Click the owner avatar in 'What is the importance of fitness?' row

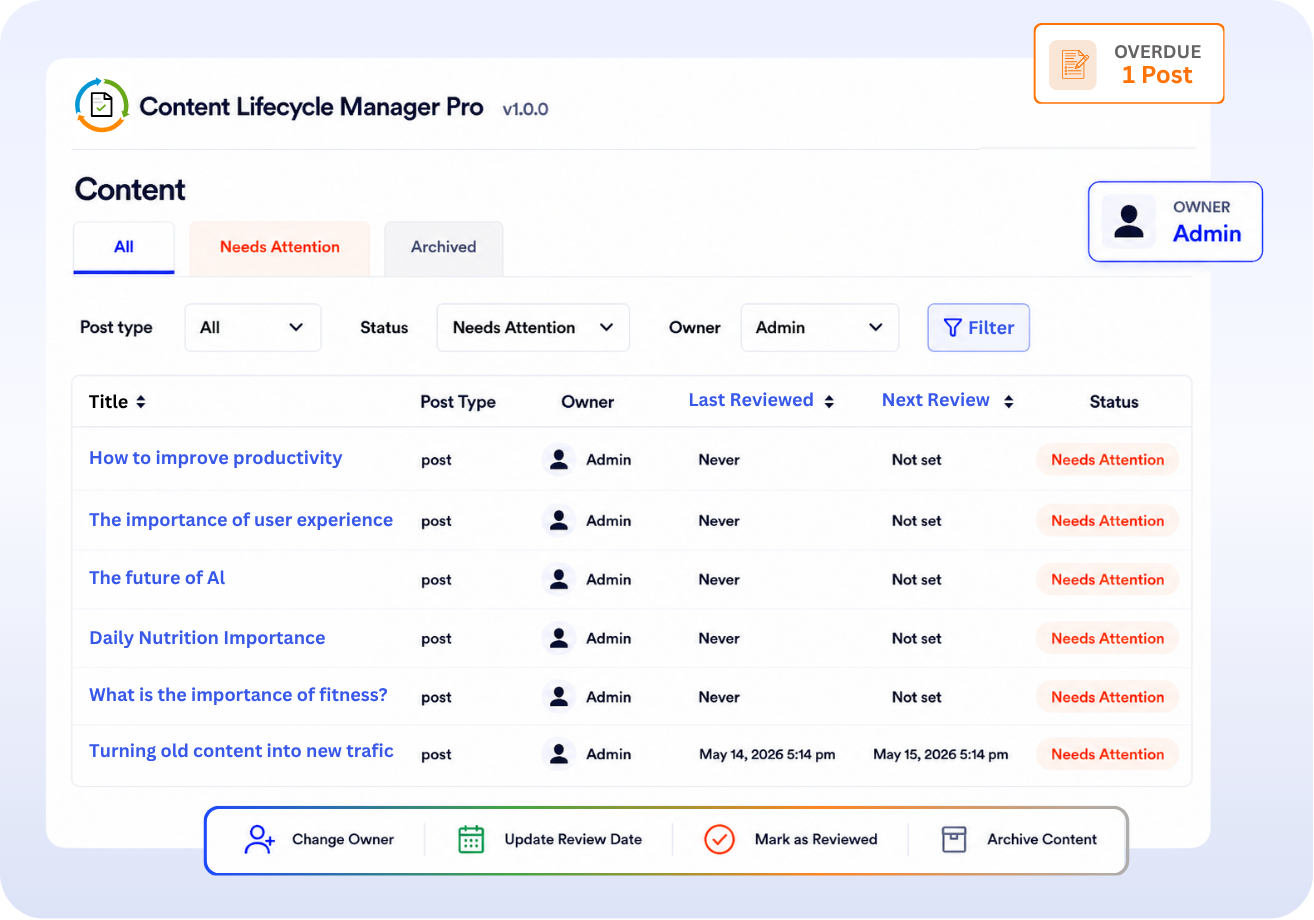559,697
